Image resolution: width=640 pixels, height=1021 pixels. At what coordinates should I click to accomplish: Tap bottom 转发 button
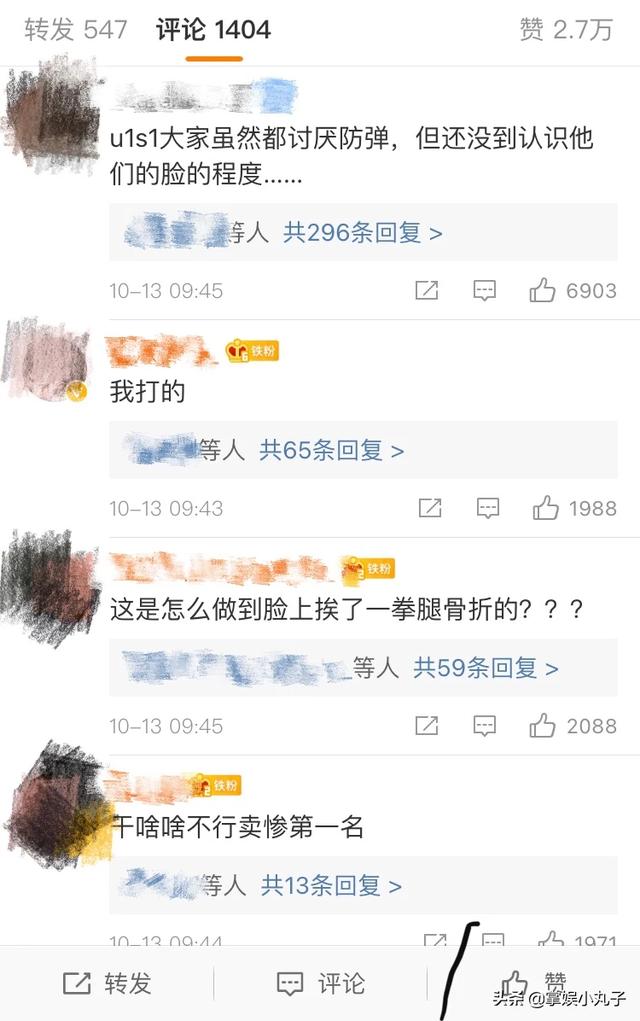[x=107, y=983]
